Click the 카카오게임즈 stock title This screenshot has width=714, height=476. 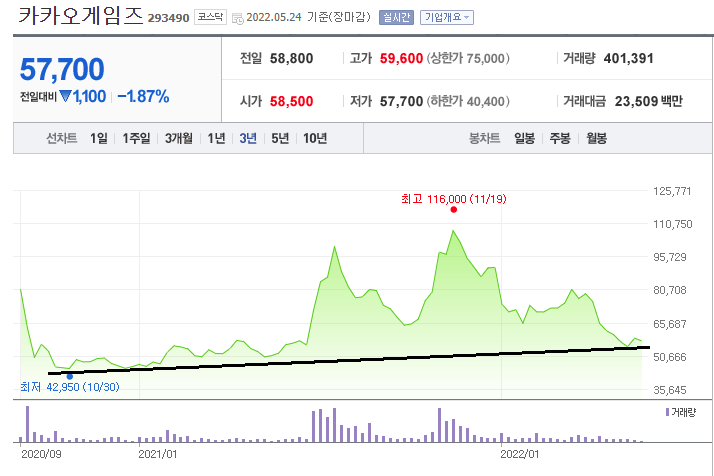point(81,15)
